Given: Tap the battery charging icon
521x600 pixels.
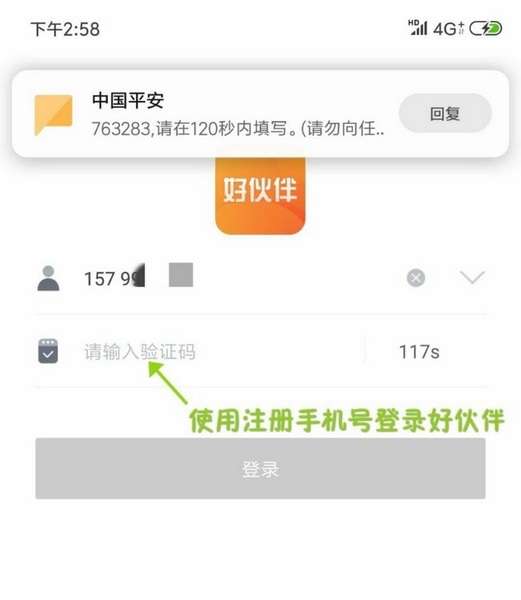Looking at the screenshot, I should (x=486, y=28).
